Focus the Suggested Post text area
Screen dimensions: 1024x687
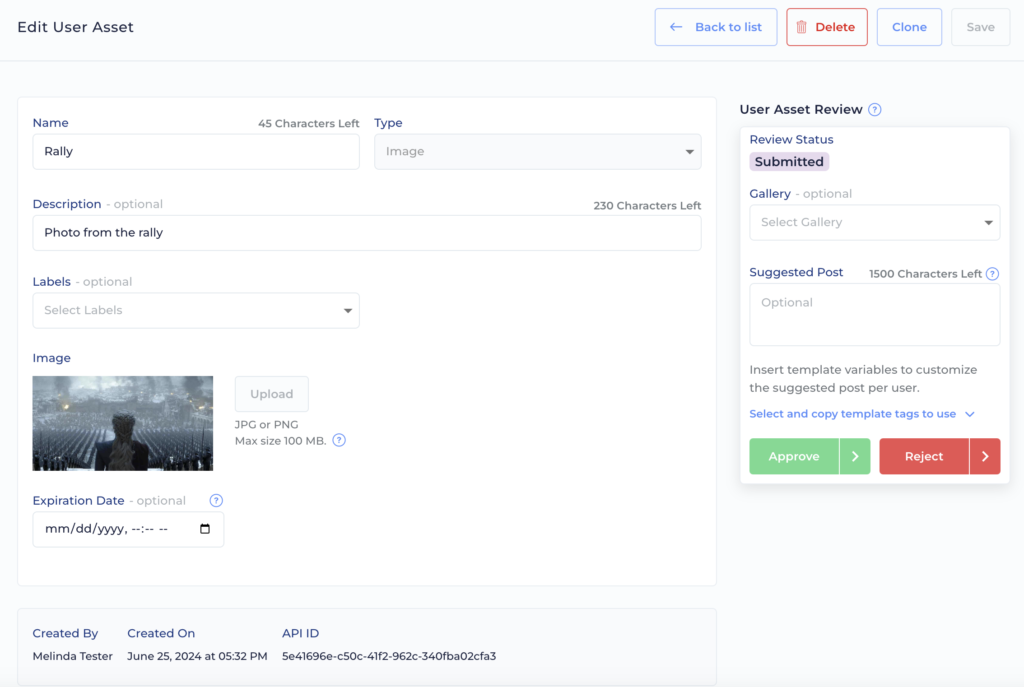pos(874,315)
